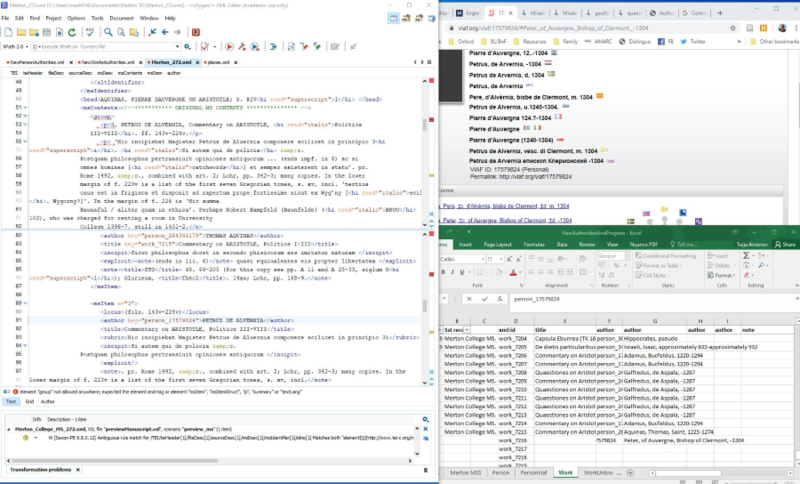Click the red Apply Transformation play icon
Image resolution: width=800 pixels, height=484 pixels.
pyautogui.click(x=229, y=47)
